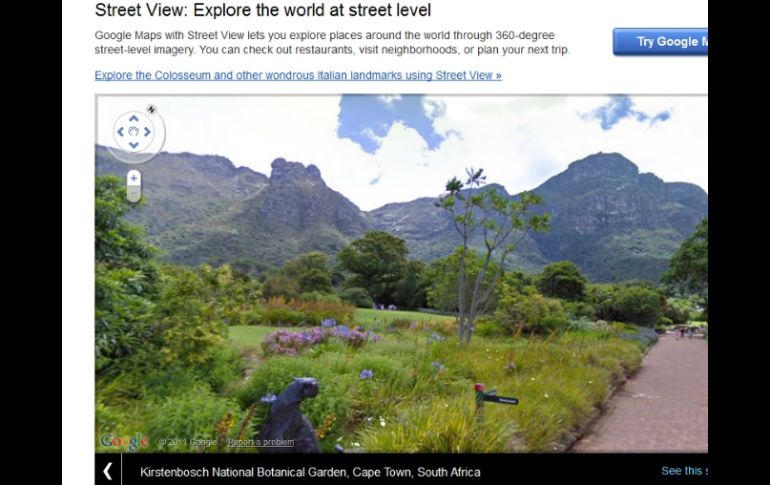Click the Google logo on the imagery
This screenshot has width=770, height=485.
pos(124,441)
